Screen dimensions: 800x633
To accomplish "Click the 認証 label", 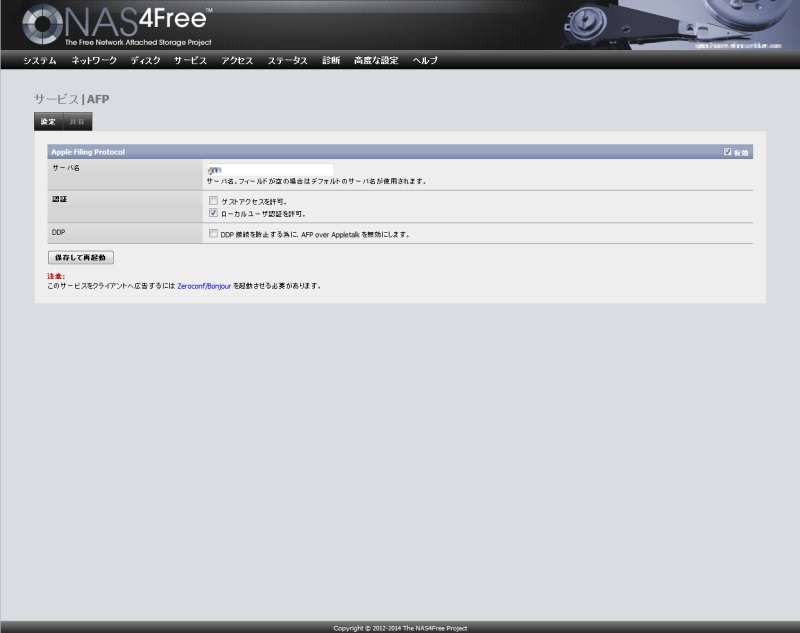I will click(x=60, y=199).
